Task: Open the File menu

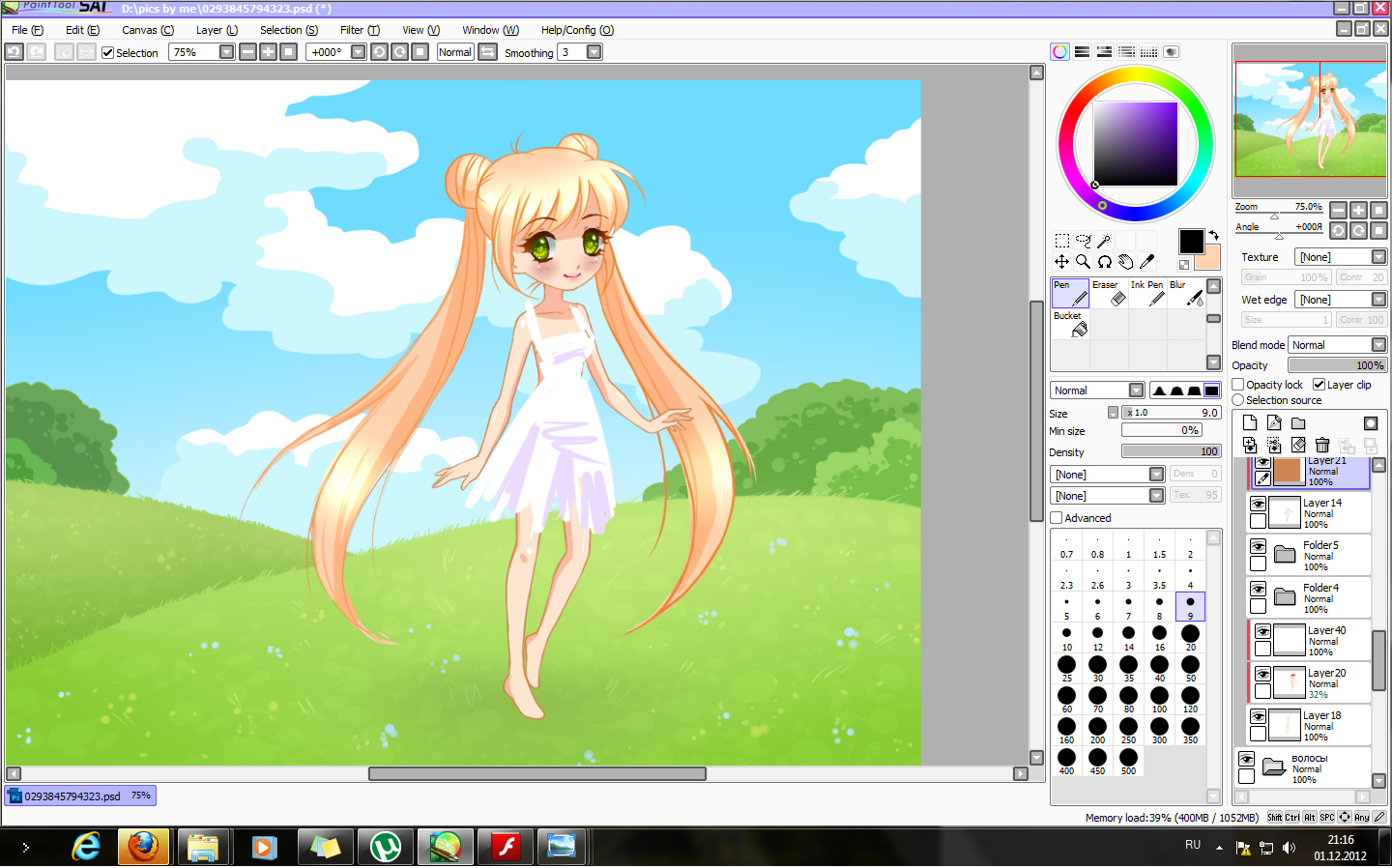Action: click(27, 30)
